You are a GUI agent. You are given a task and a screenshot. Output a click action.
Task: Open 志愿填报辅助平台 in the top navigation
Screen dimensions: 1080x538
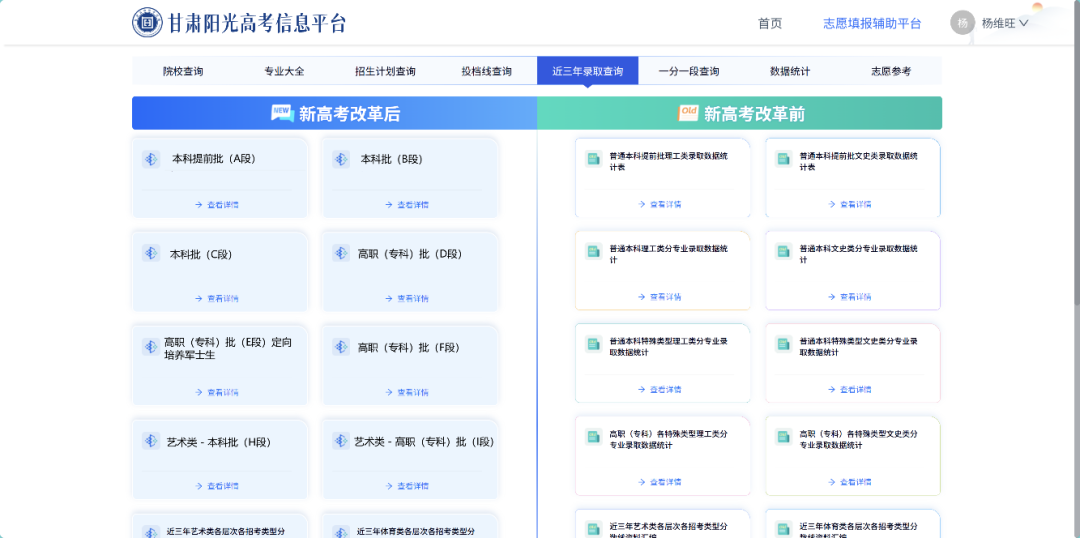(872, 23)
